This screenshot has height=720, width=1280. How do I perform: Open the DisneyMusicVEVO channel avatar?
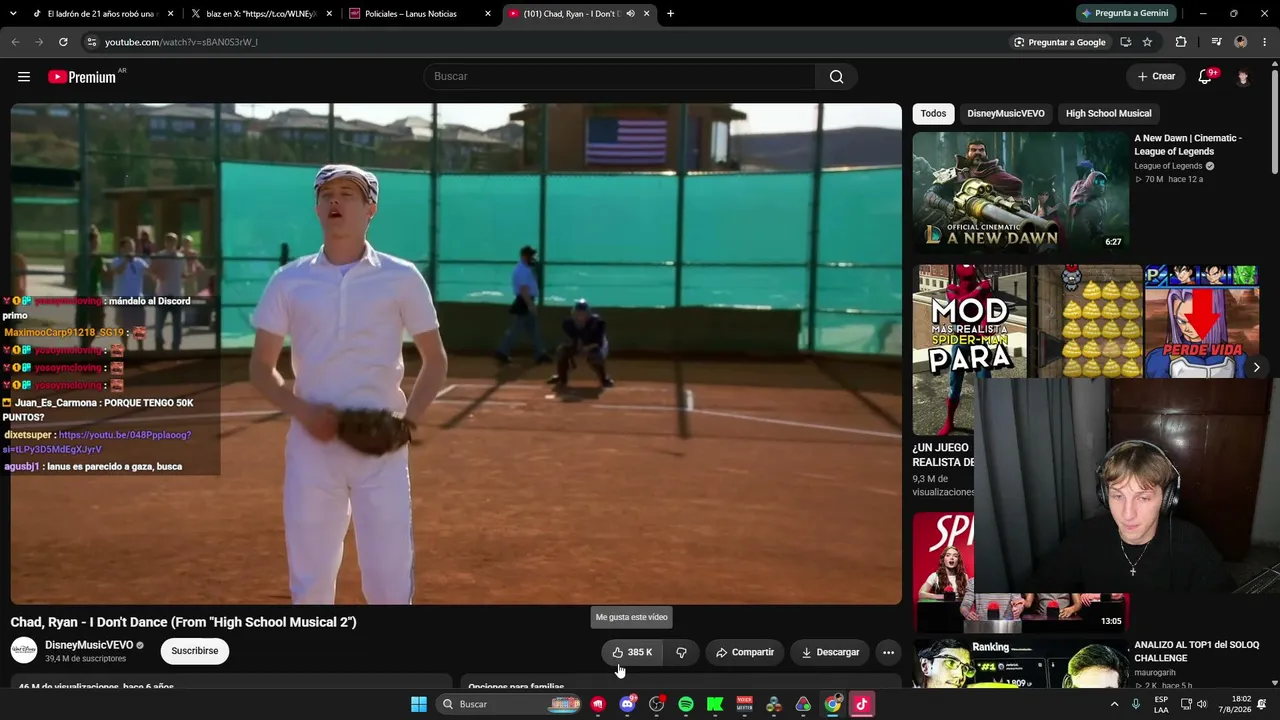pyautogui.click(x=24, y=651)
